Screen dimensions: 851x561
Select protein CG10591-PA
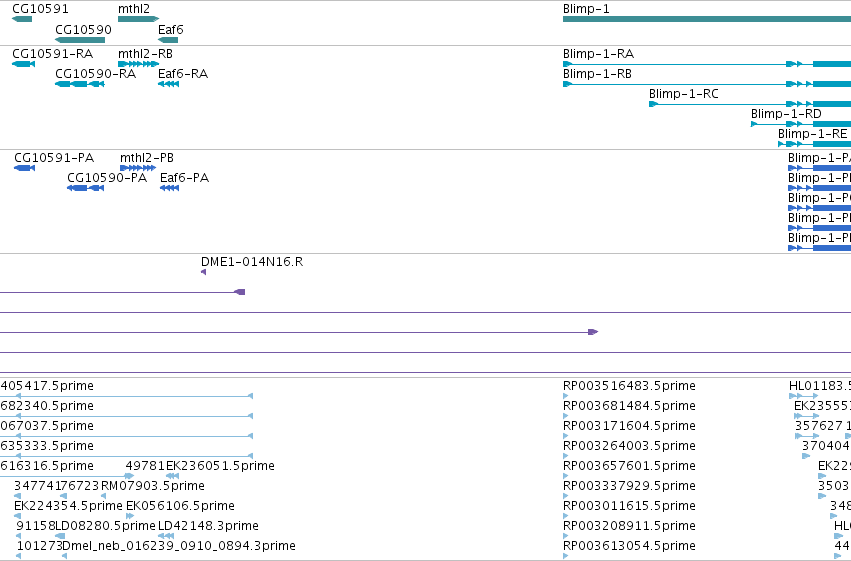tap(24, 168)
